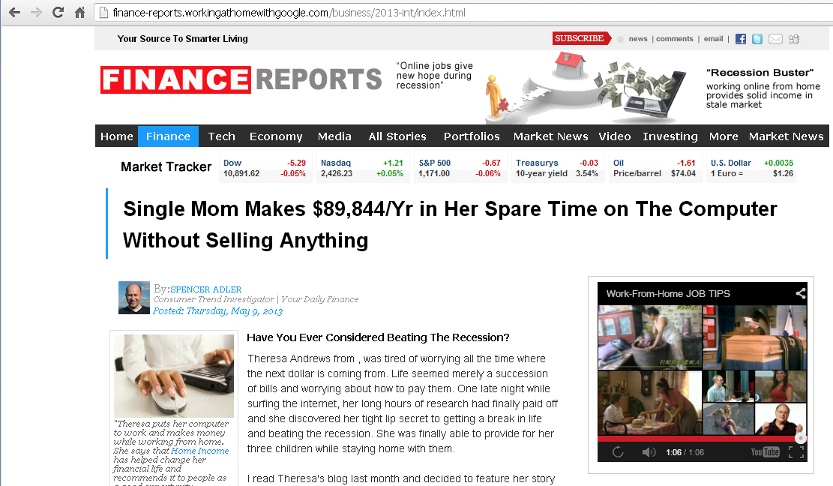Open author Spencer Adler's link
This screenshot has height=486, width=833.
206,289
